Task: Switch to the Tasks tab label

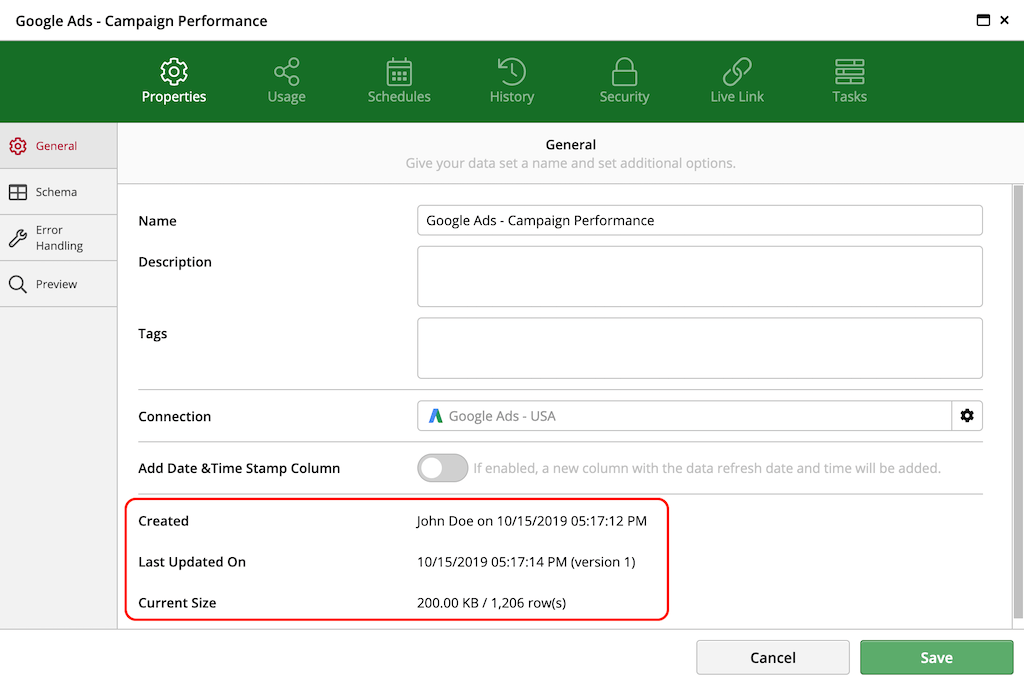Action: (850, 97)
